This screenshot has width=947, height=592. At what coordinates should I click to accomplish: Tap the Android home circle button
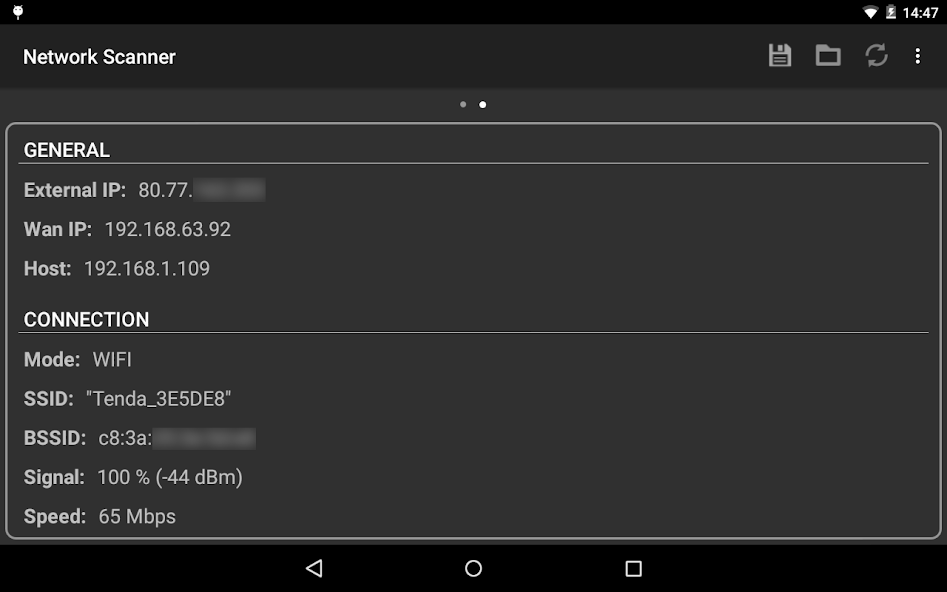click(x=474, y=568)
